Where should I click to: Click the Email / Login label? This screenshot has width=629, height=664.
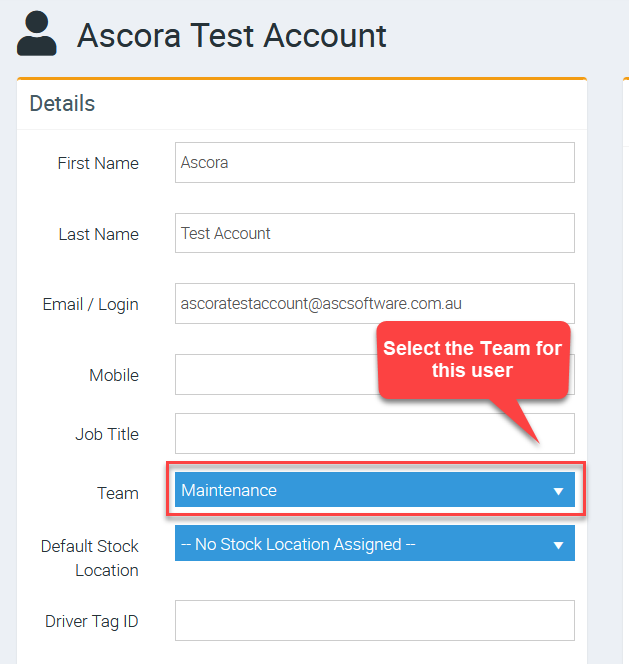[91, 304]
